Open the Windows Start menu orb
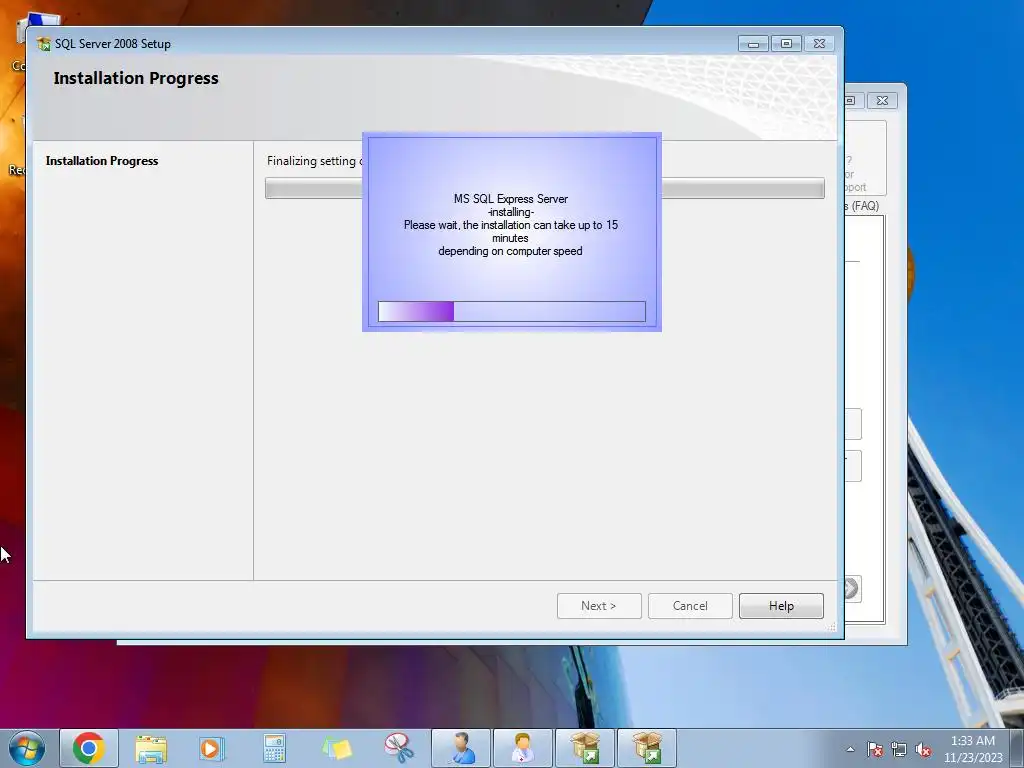This screenshot has width=1024, height=768. tap(27, 748)
